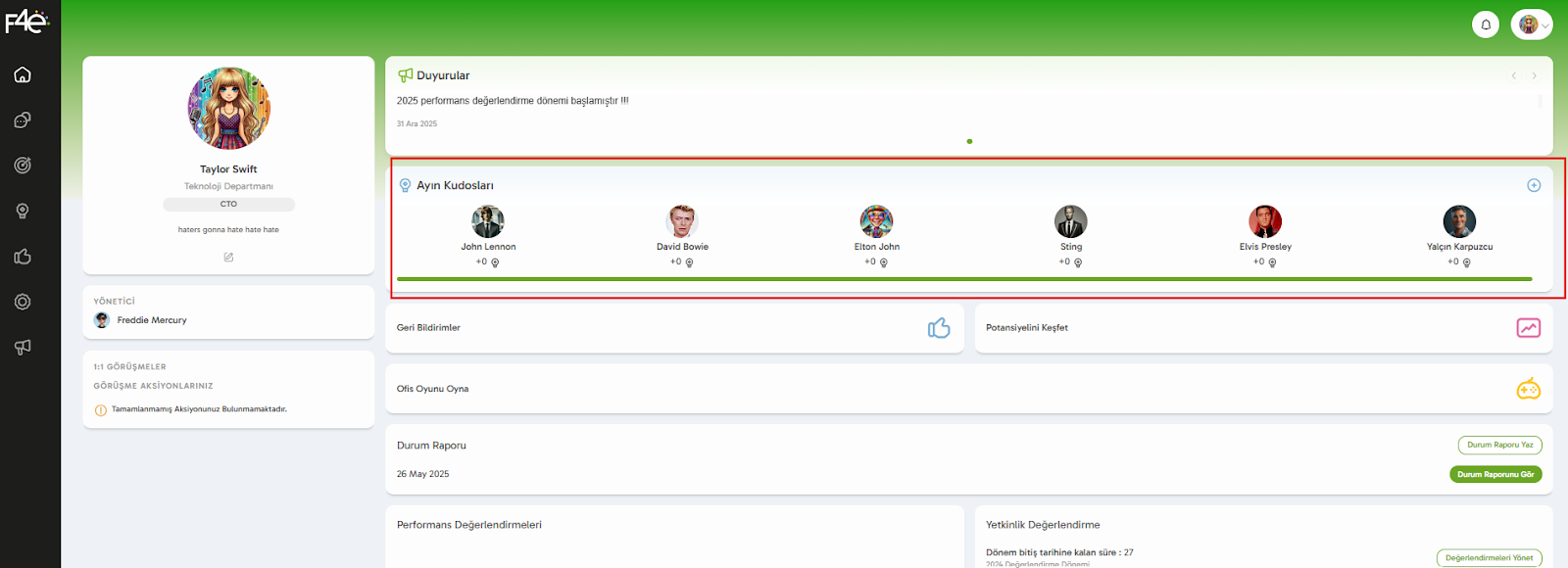Click the Potansiyelini Keşfet chart icon
This screenshot has height=568, width=1568.
tap(1528, 328)
